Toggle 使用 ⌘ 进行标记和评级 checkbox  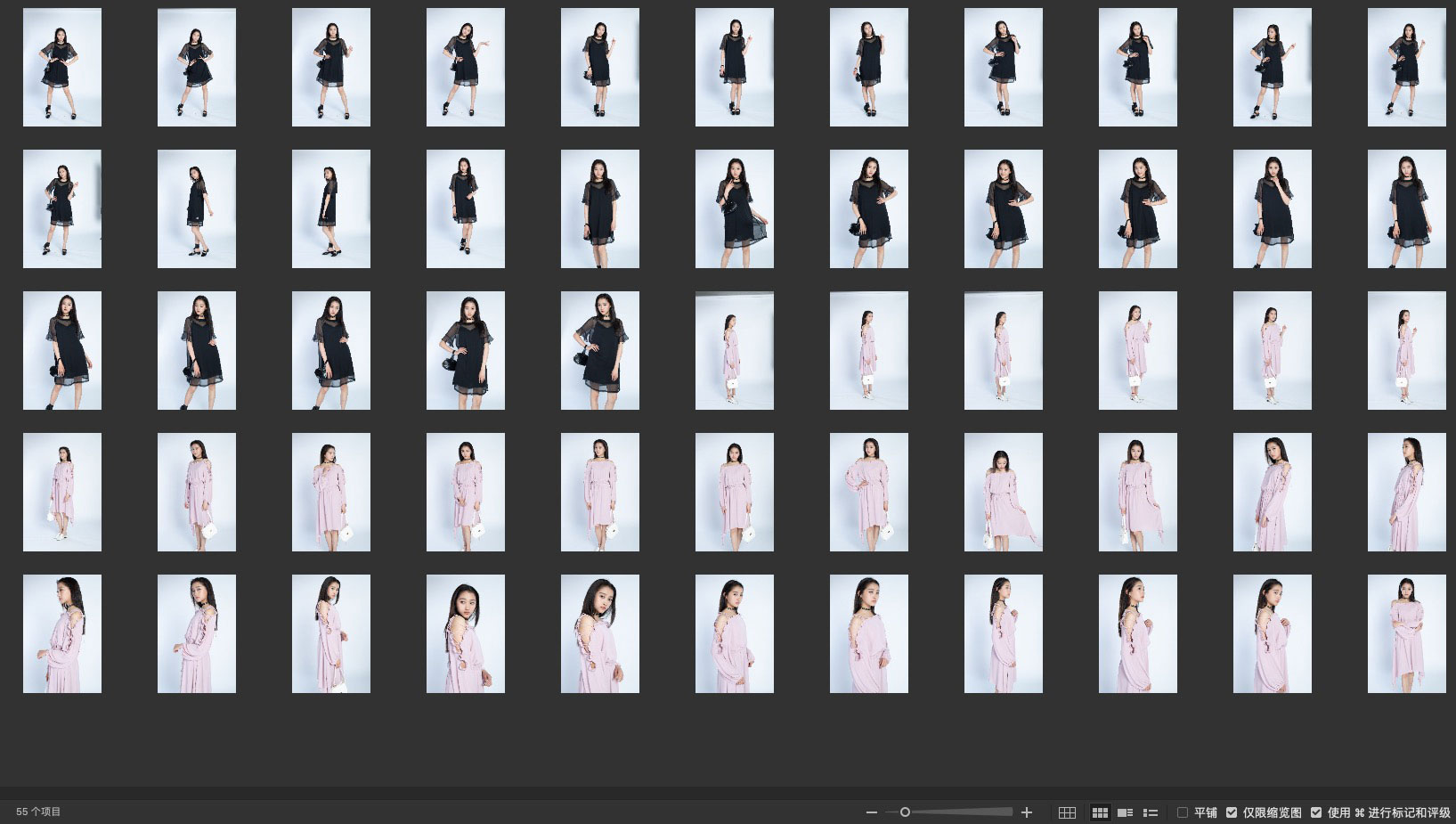1316,812
